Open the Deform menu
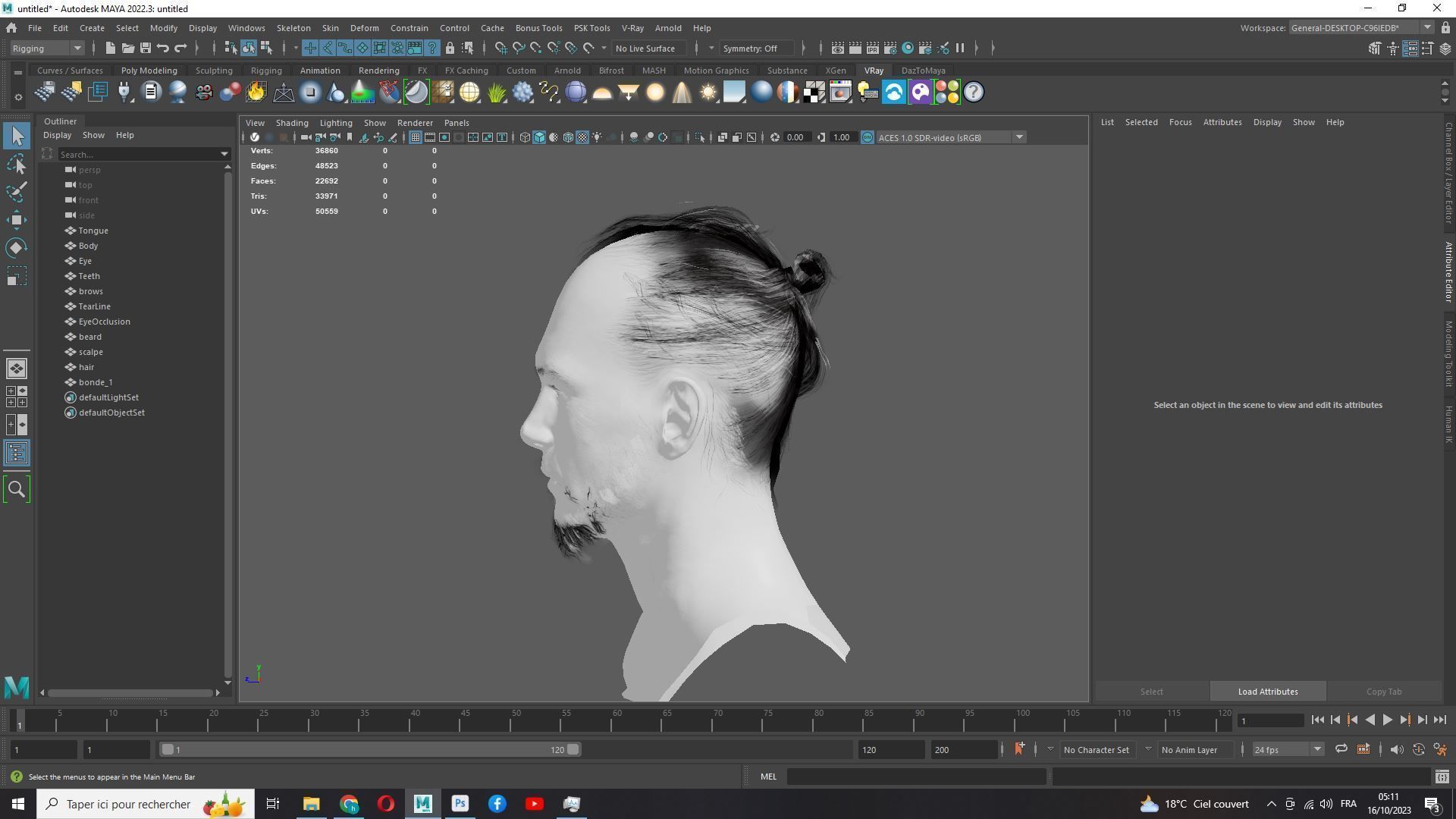 point(364,28)
